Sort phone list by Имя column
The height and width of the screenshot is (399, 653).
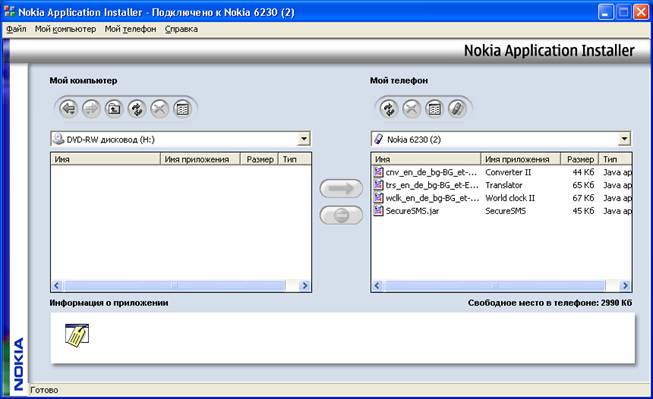tap(426, 159)
